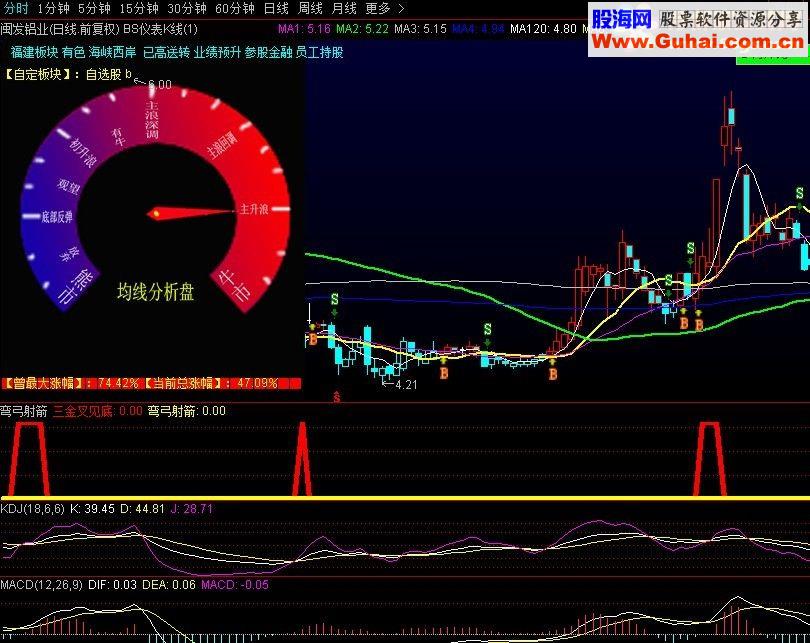
Task: Click the MA120: 4.80 value
Action: (543, 29)
